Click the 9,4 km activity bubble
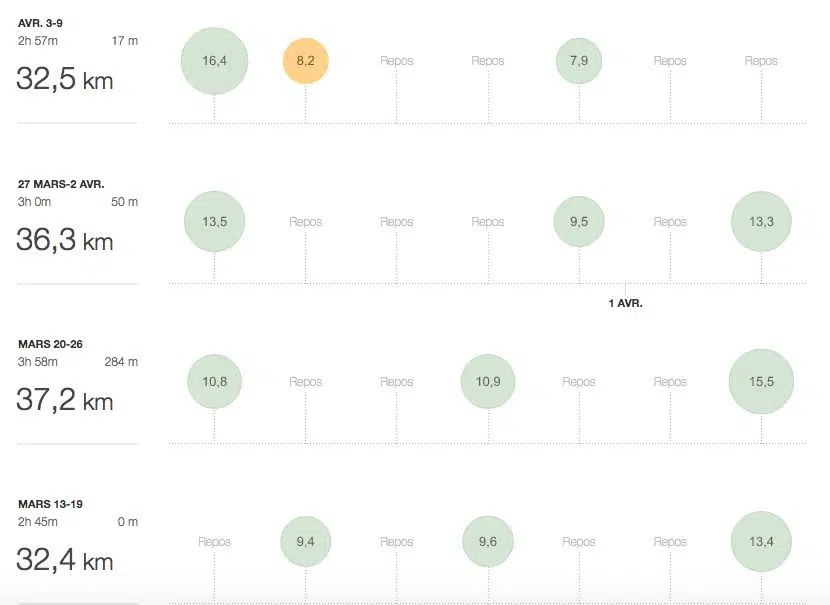830x605 pixels. tap(305, 542)
